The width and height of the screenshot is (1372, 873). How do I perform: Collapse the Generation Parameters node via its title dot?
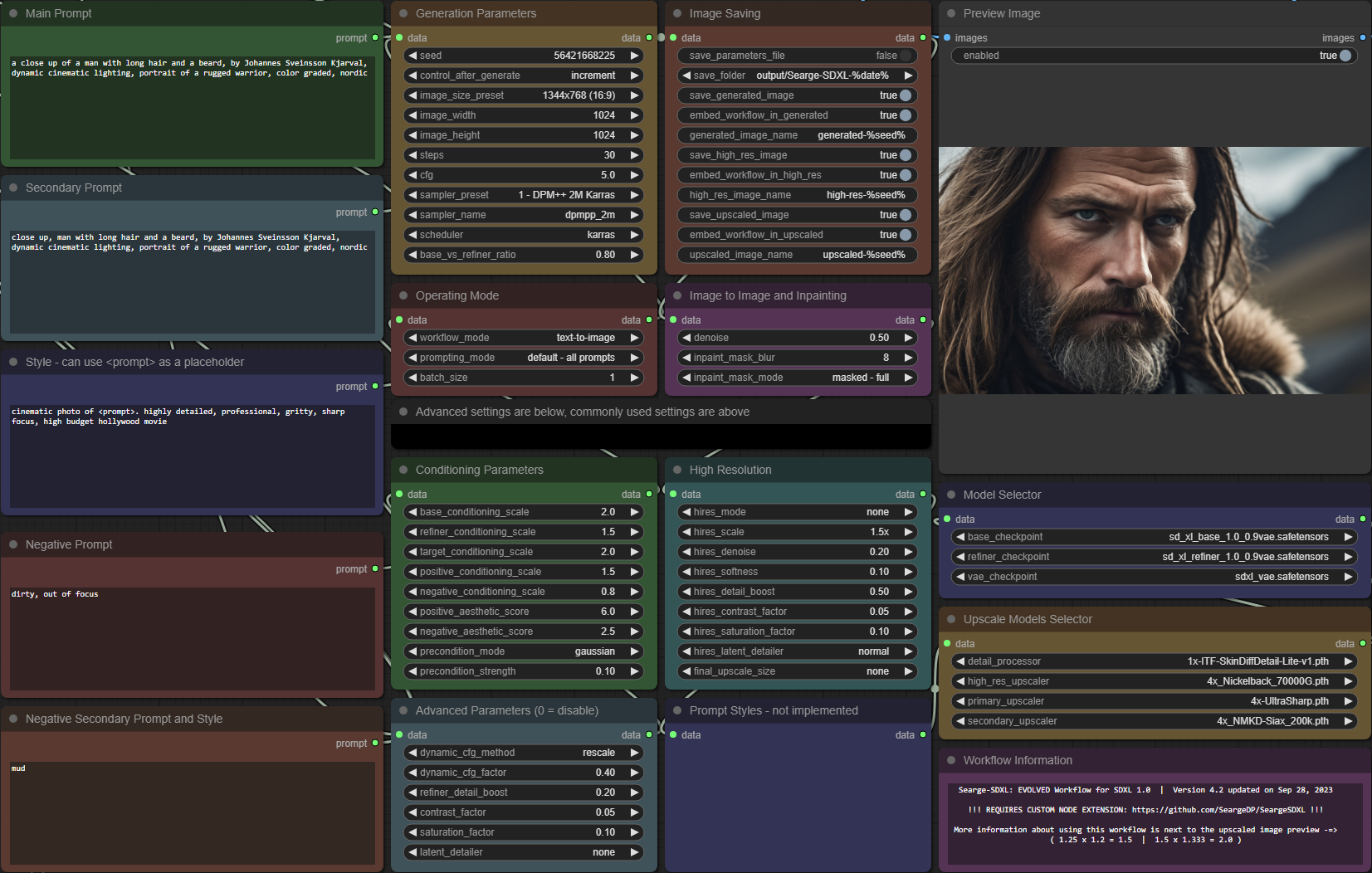(403, 13)
